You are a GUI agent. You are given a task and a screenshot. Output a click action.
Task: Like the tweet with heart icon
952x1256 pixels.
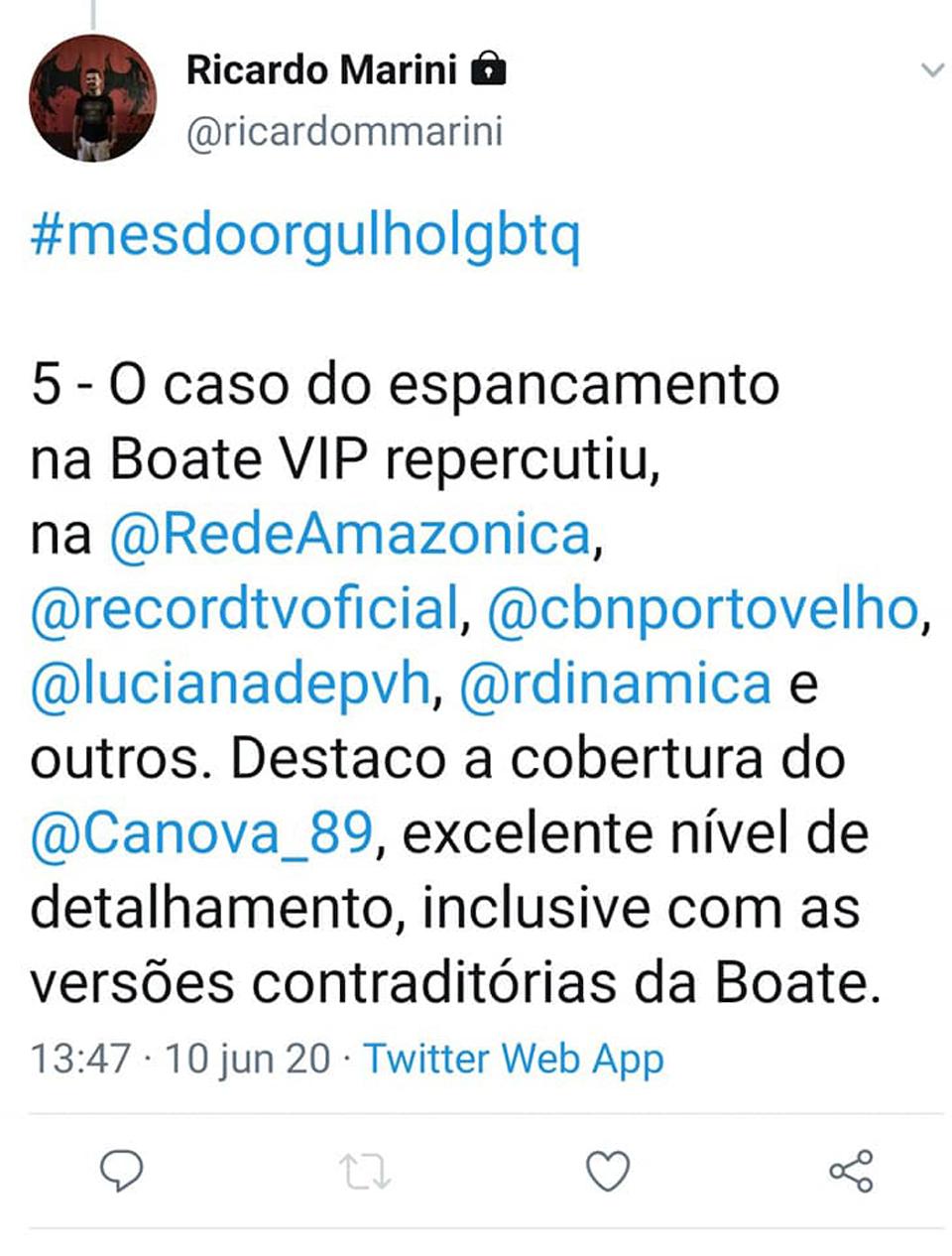pyautogui.click(x=608, y=1172)
